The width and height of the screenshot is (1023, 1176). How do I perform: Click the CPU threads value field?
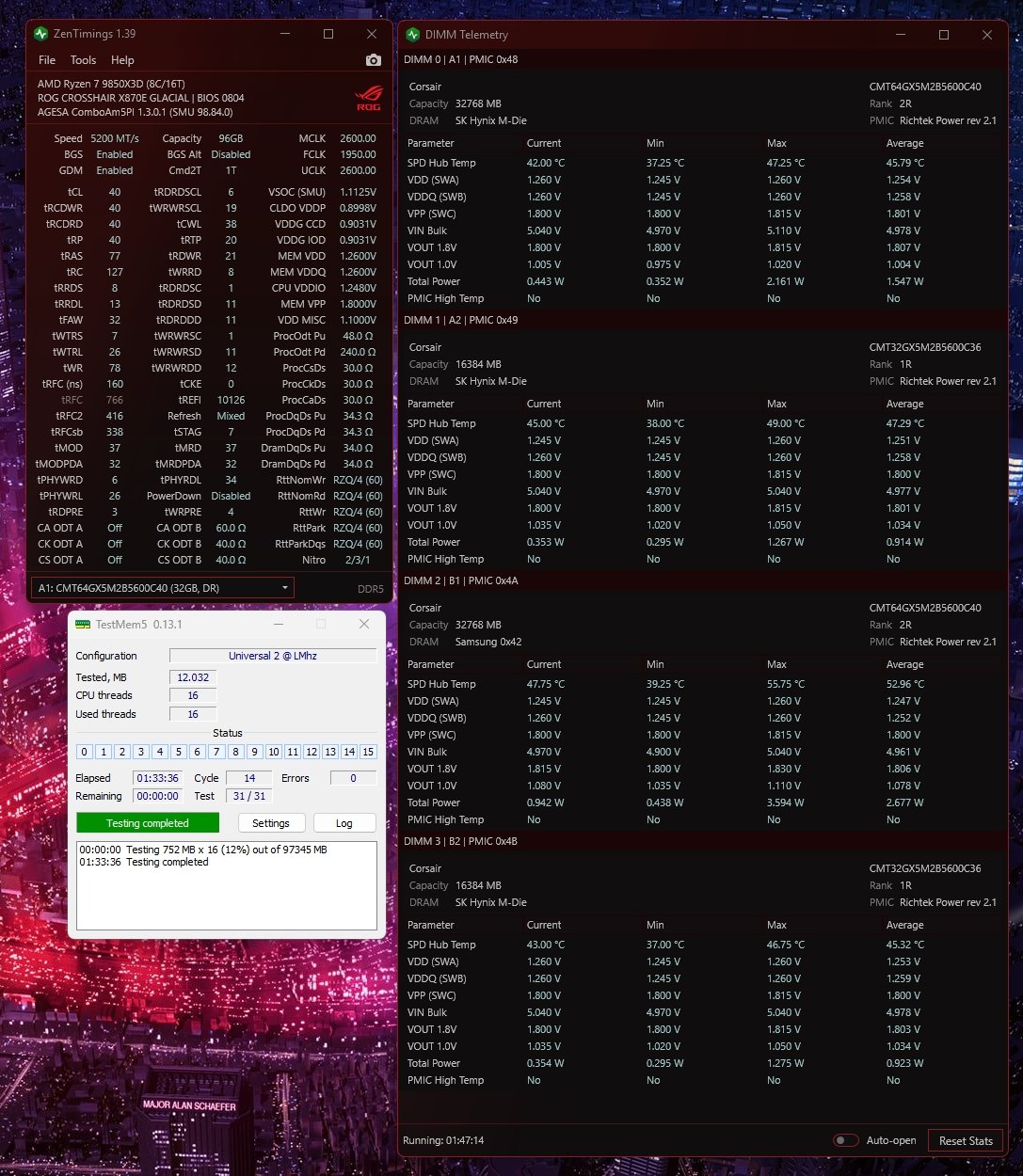coord(193,695)
